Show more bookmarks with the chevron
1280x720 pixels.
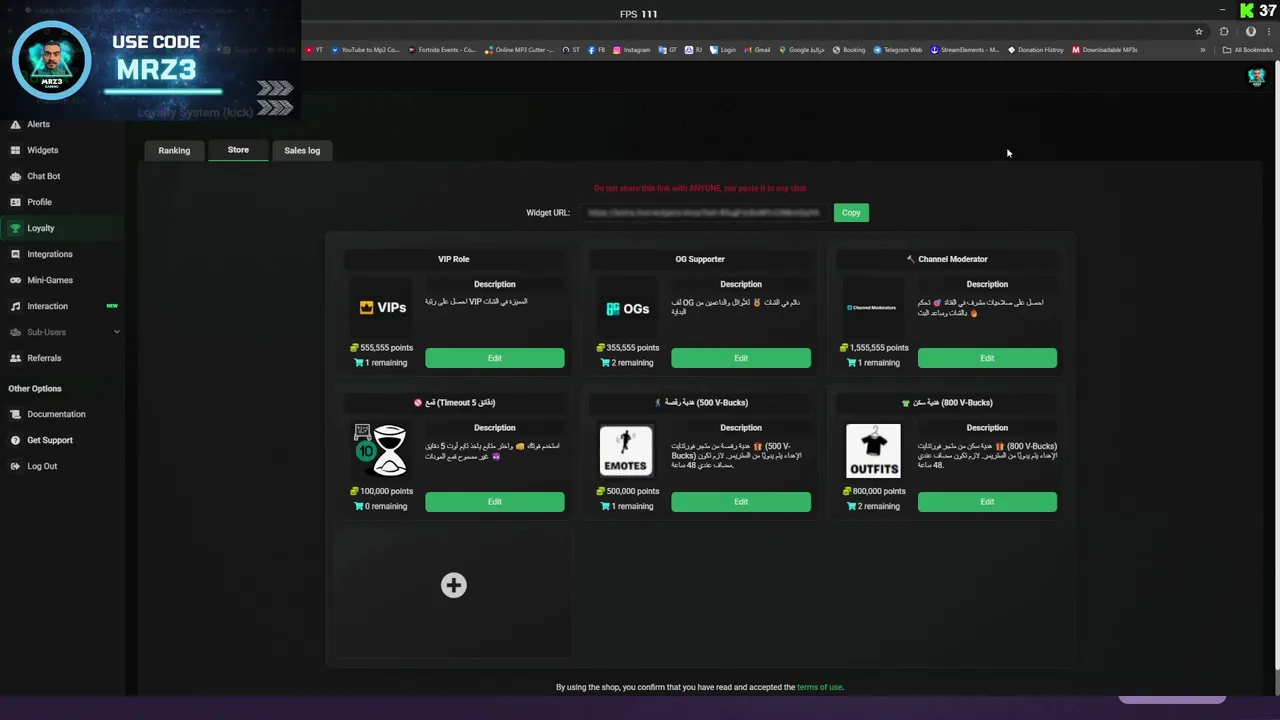tap(1201, 49)
